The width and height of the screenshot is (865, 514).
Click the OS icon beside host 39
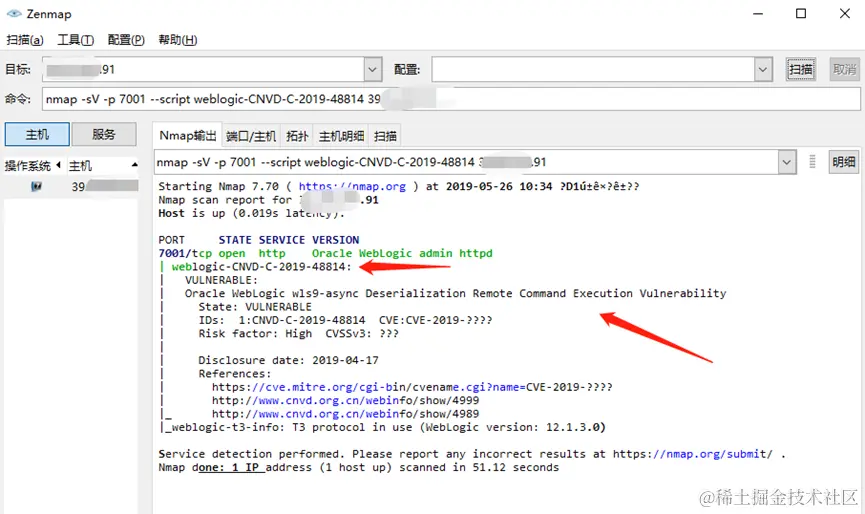[36, 186]
